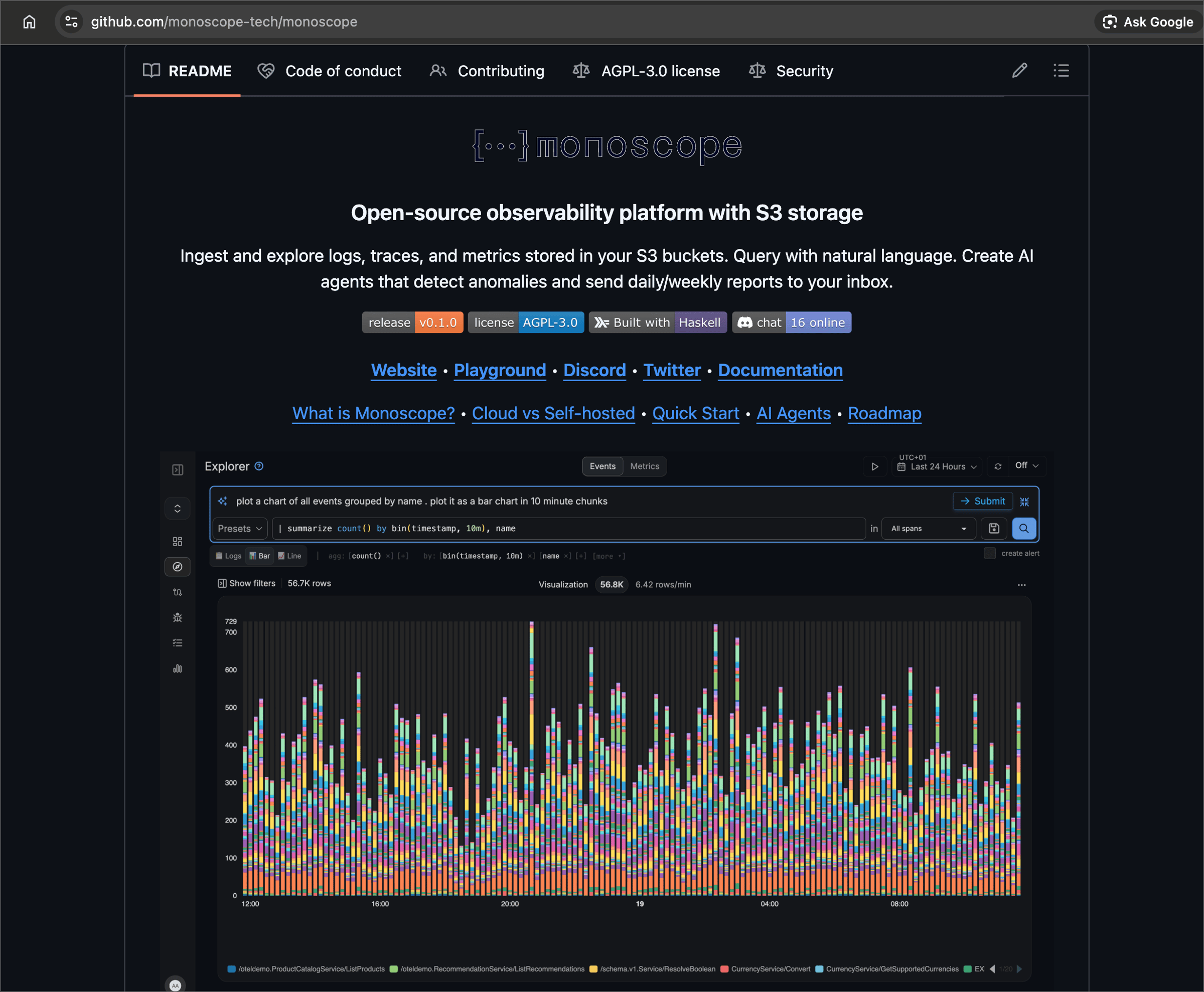Expand the All spans dropdown

click(x=927, y=529)
